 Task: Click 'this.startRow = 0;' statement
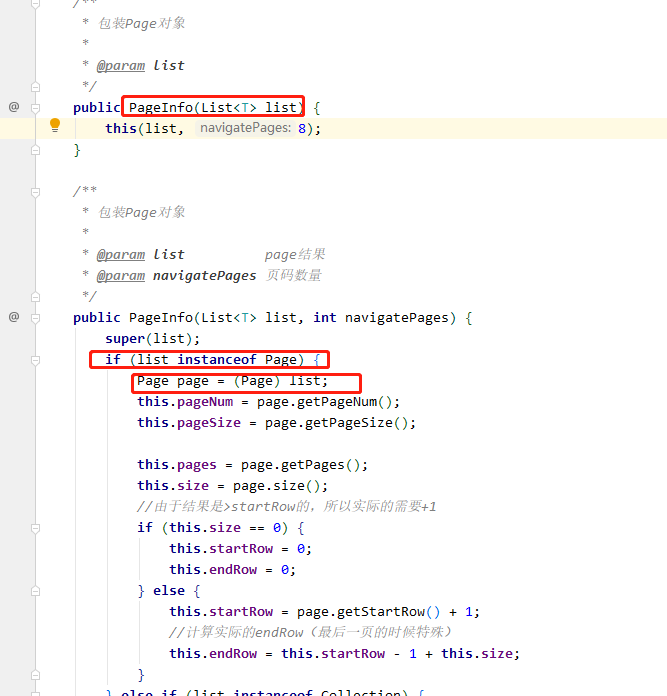click(x=240, y=549)
